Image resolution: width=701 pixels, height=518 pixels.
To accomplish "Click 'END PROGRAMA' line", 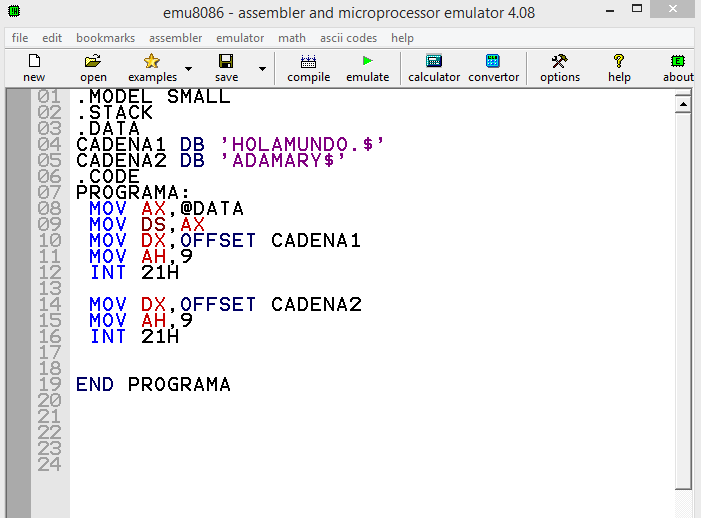I will coord(153,384).
